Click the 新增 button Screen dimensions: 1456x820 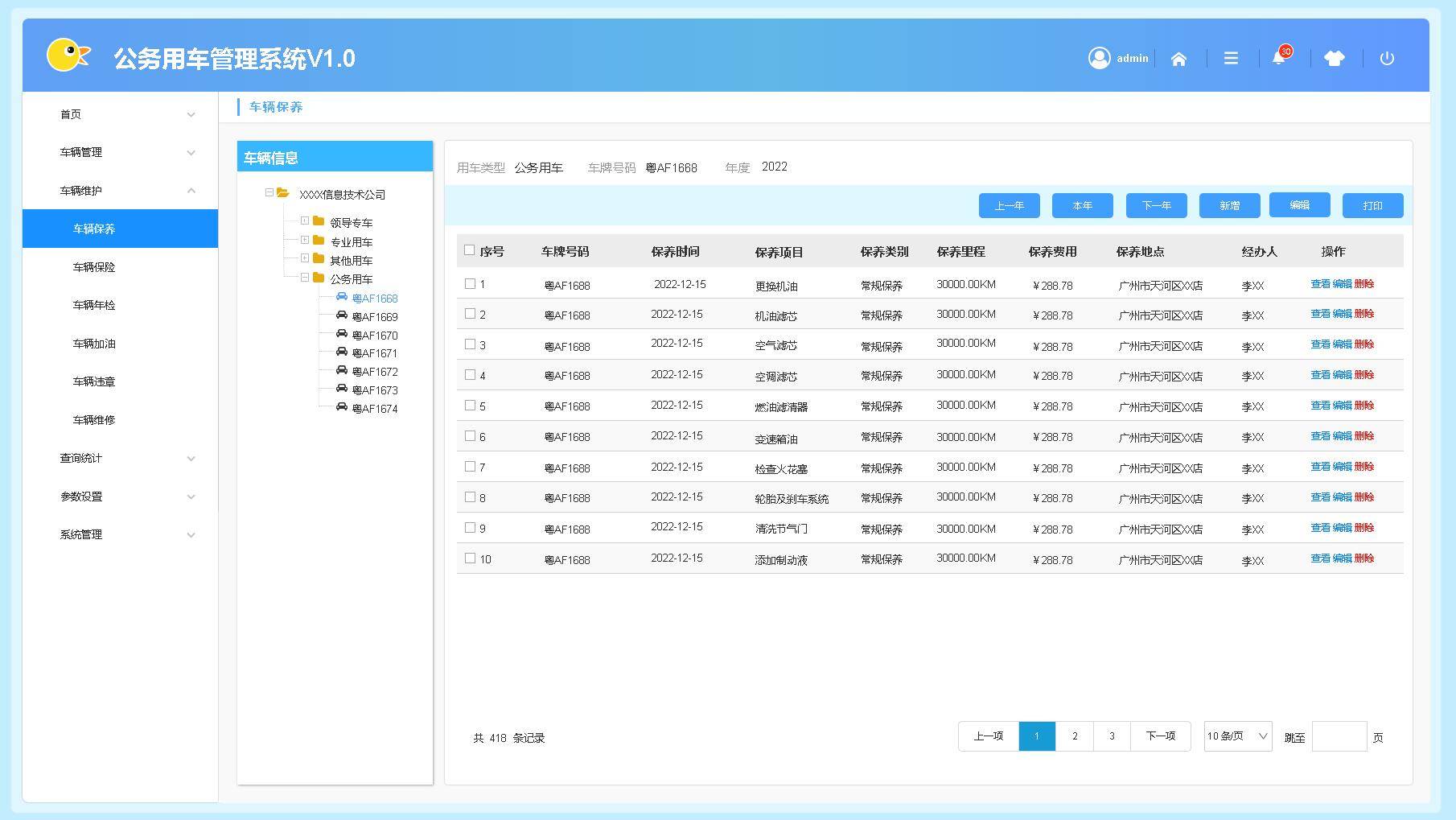(x=1229, y=206)
